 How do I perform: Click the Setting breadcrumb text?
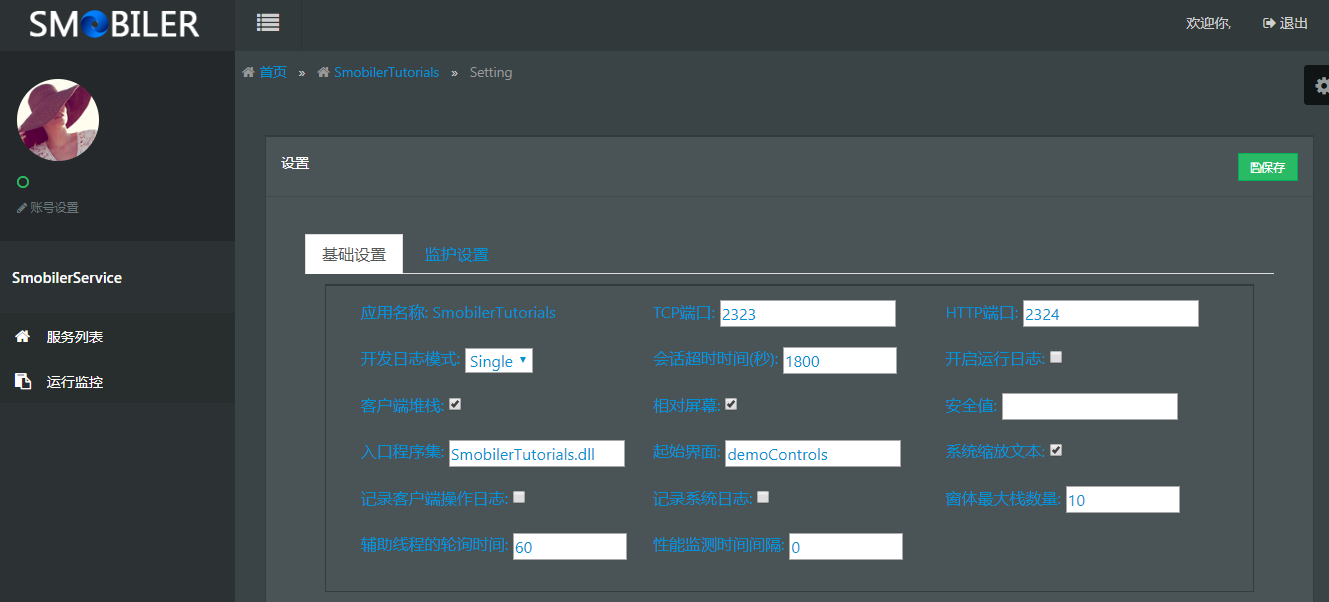click(x=491, y=72)
